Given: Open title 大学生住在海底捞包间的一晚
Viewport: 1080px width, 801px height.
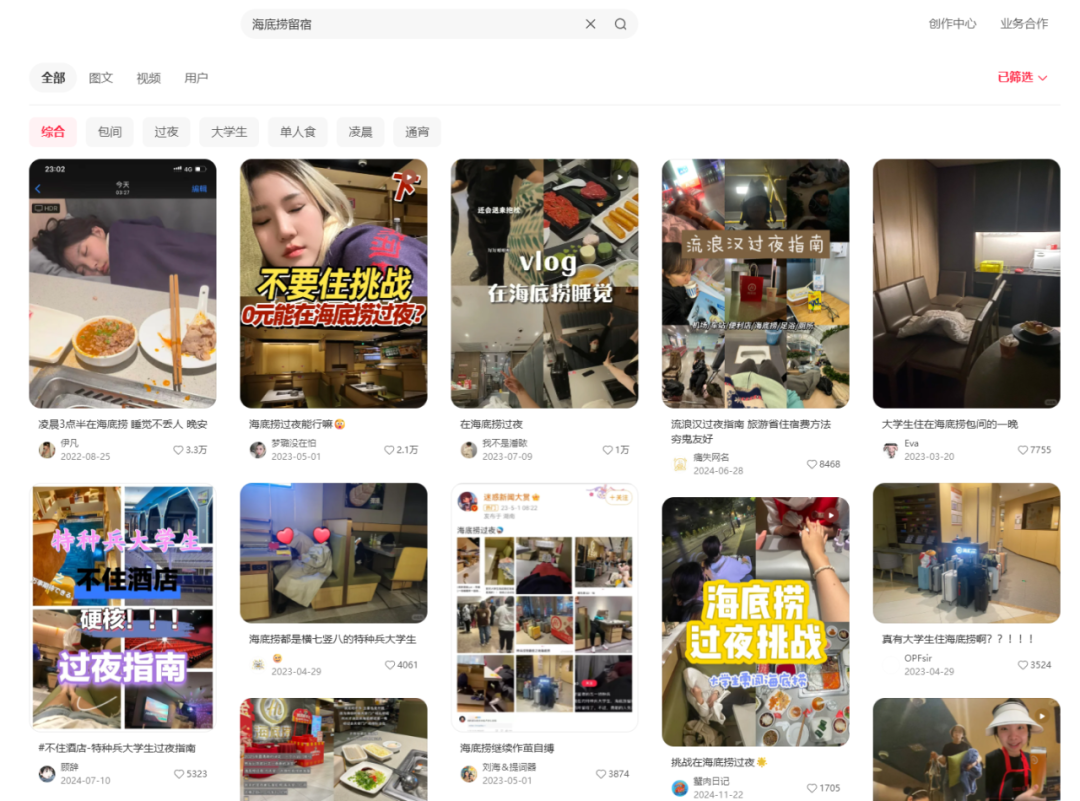Looking at the screenshot, I should (949, 424).
